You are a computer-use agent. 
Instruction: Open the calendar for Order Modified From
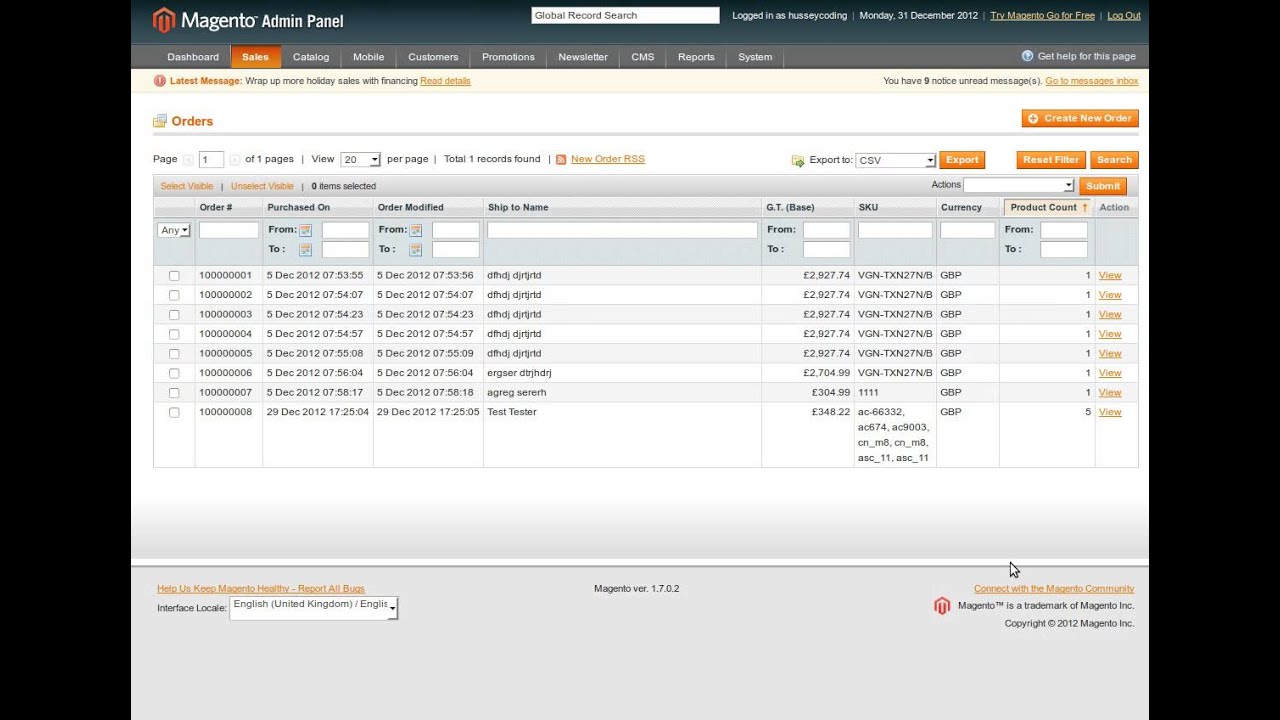coord(415,230)
